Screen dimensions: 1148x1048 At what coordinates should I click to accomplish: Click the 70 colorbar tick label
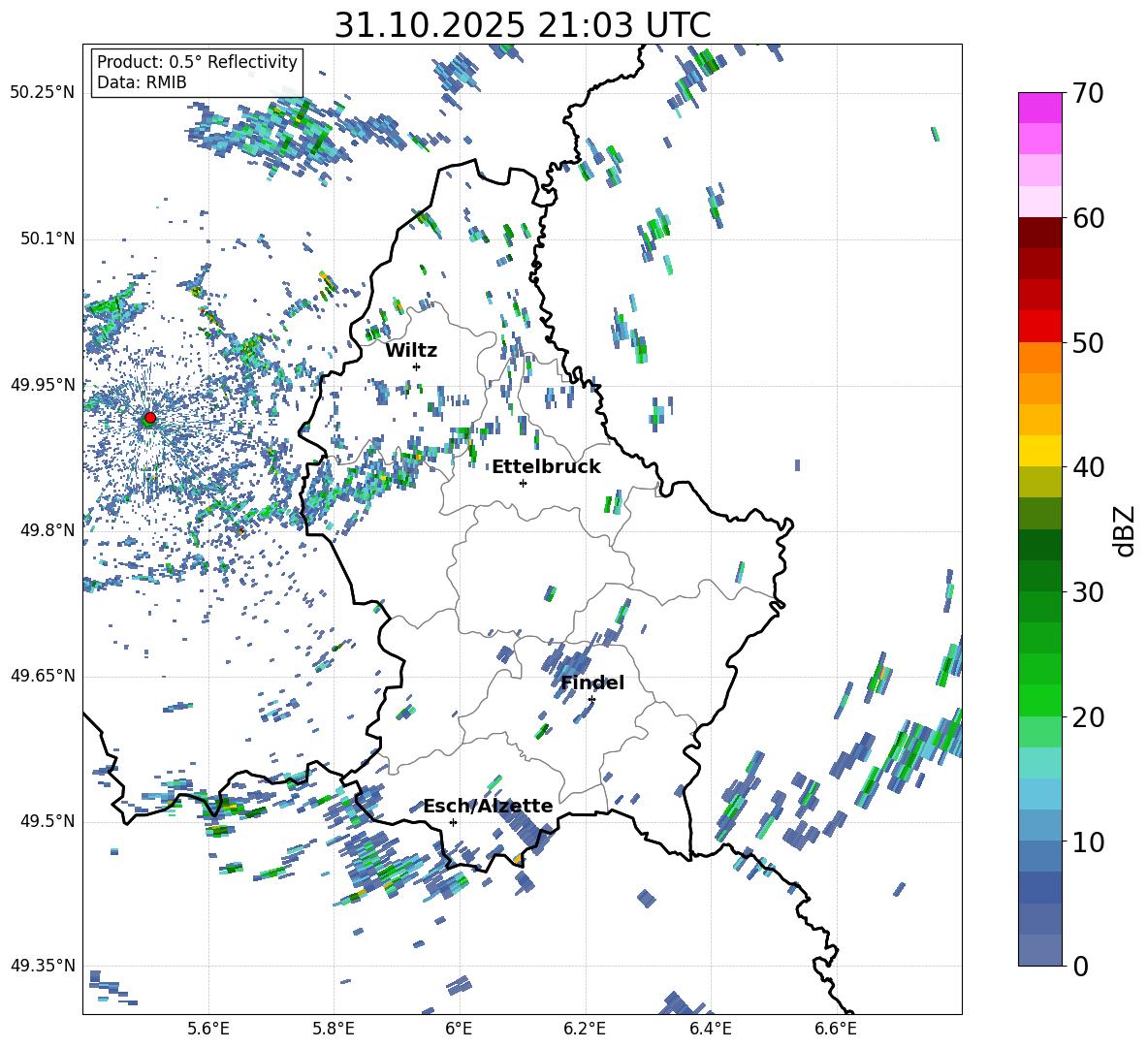1088,94
